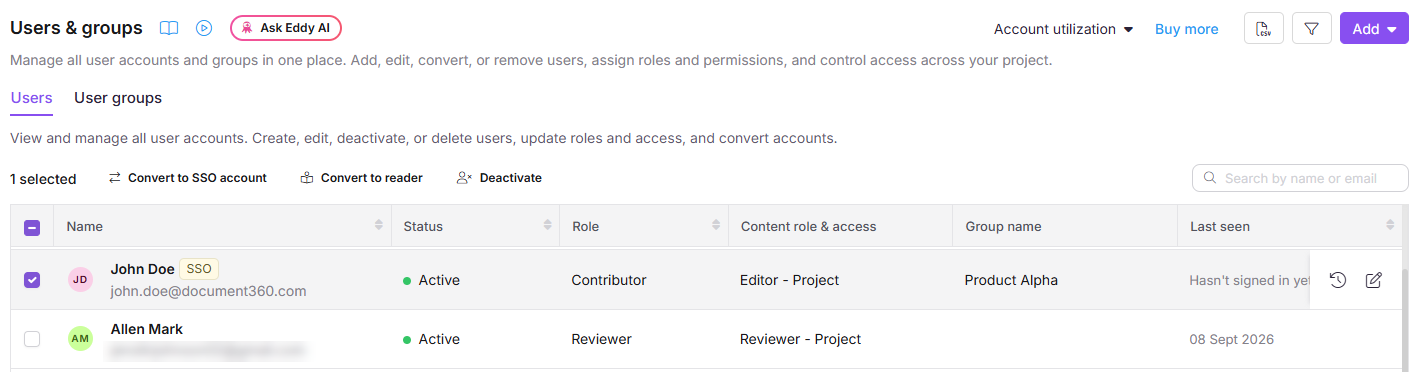The height and width of the screenshot is (372, 1420).
Task: Click the 08 Sept 2026 last seen date
Action: tap(1232, 339)
